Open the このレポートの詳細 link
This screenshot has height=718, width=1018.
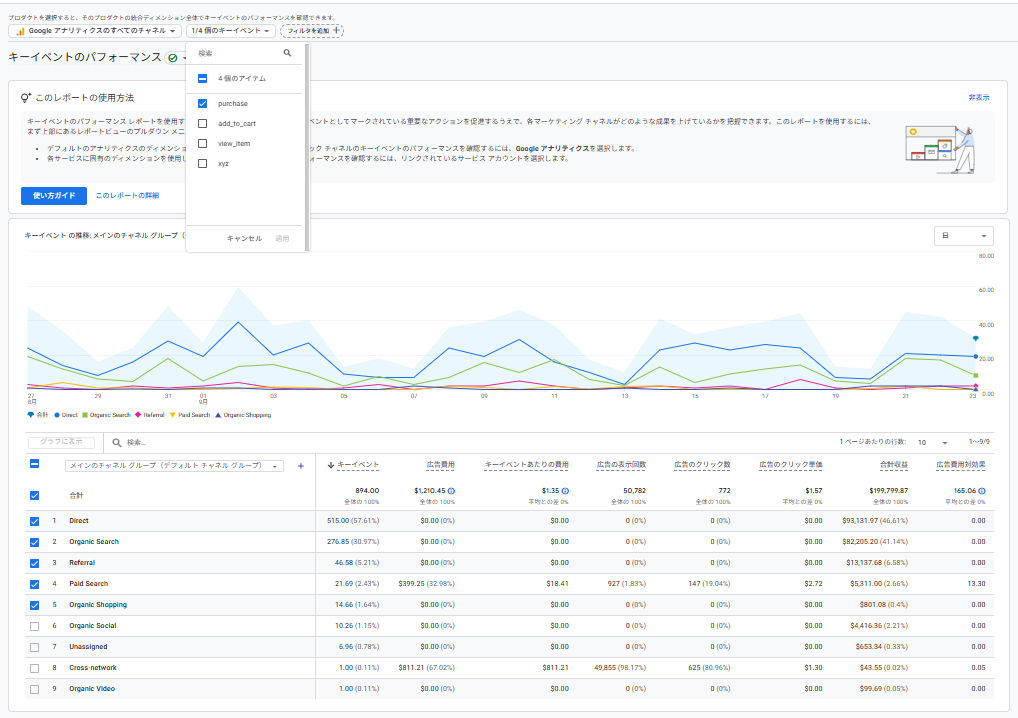point(127,195)
